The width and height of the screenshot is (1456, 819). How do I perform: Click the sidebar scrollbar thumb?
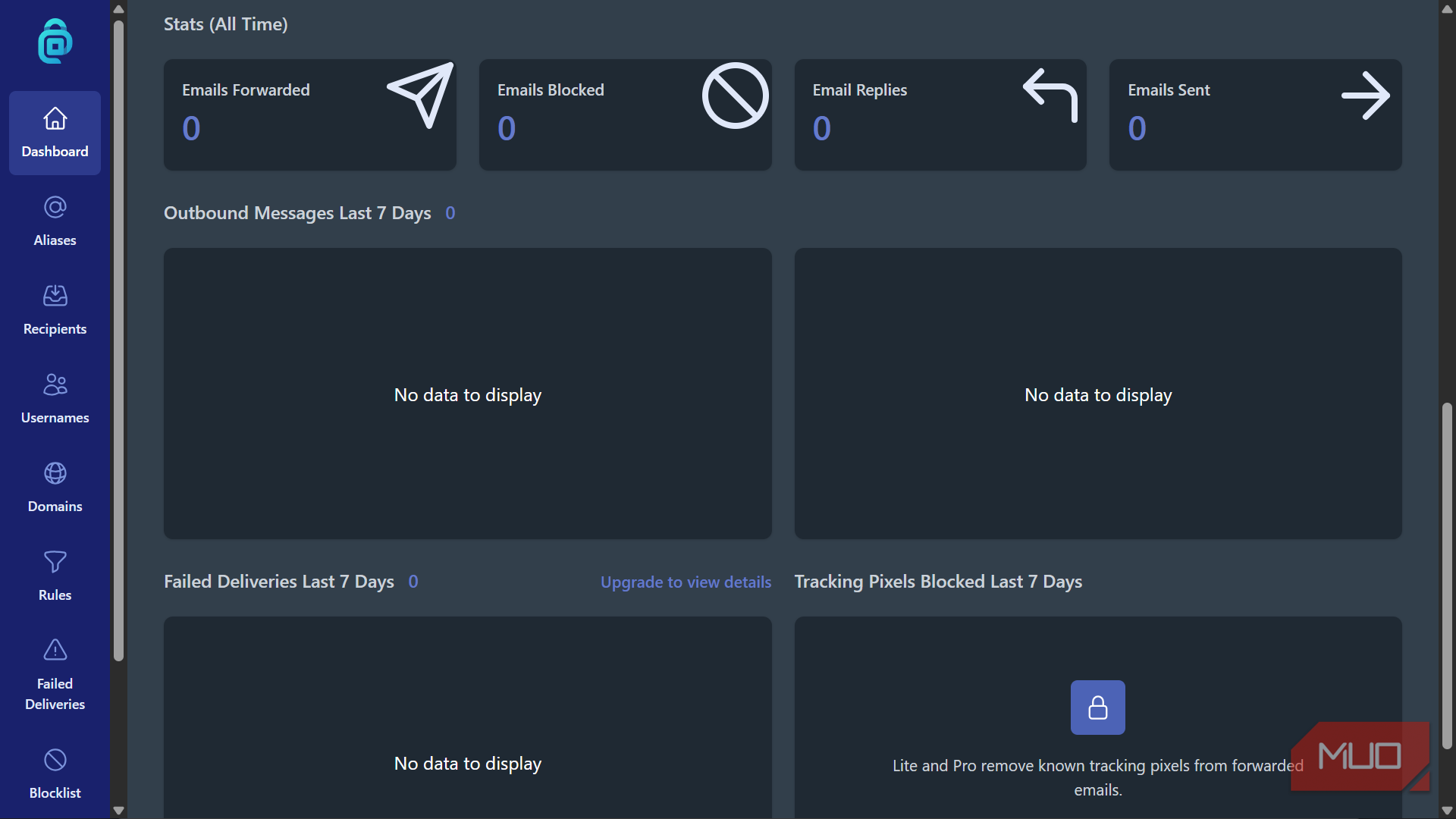[118, 341]
